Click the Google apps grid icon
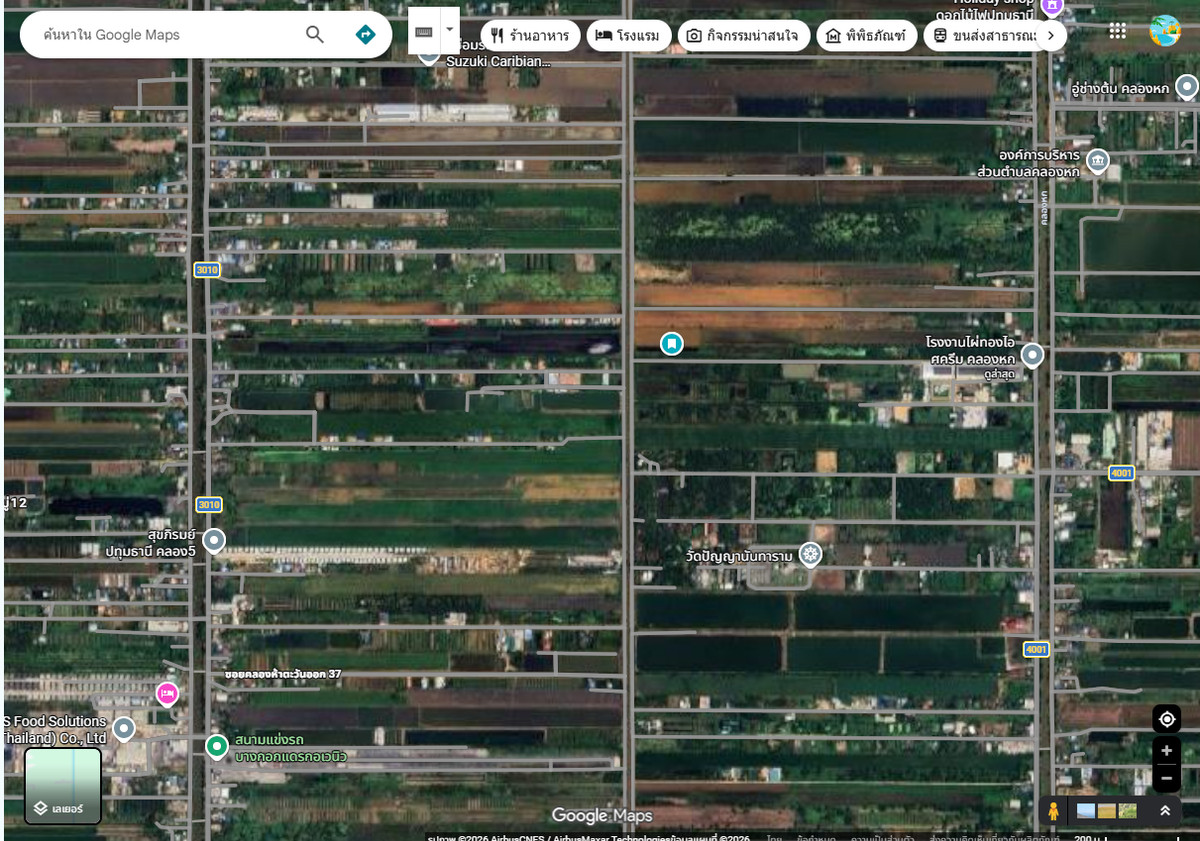This screenshot has height=841, width=1200. point(1117,31)
